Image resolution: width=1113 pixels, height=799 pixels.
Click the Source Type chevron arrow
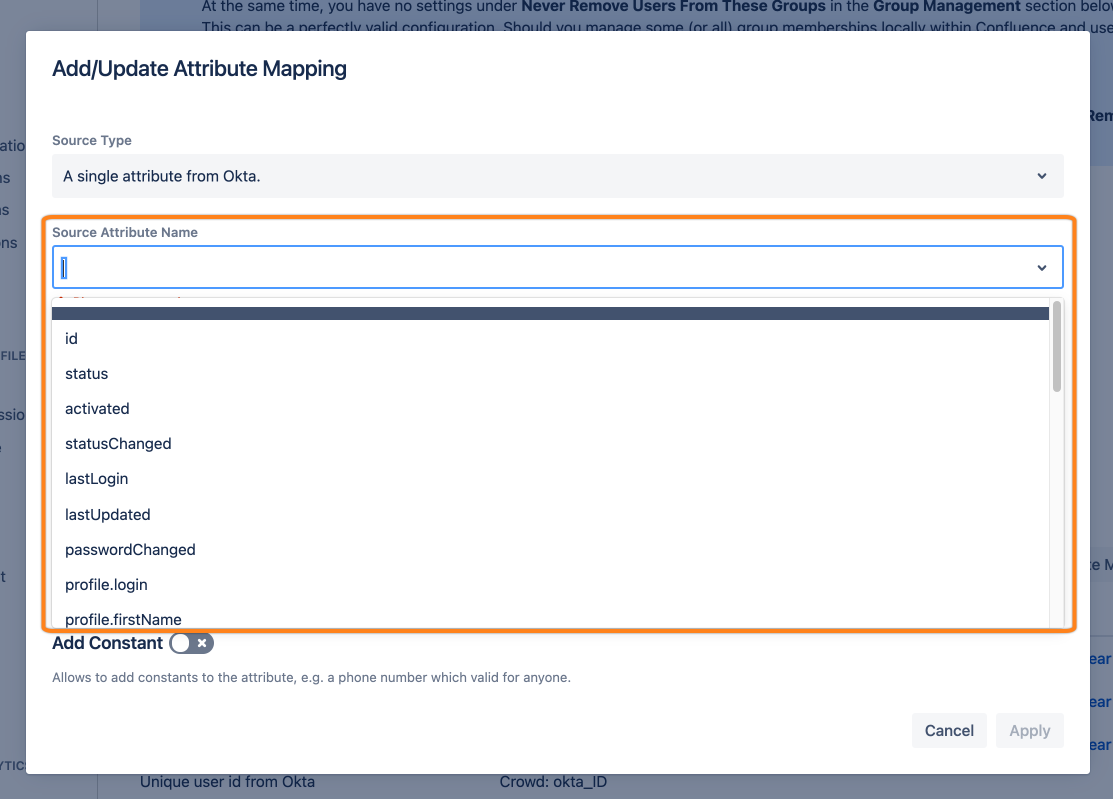(1041, 176)
